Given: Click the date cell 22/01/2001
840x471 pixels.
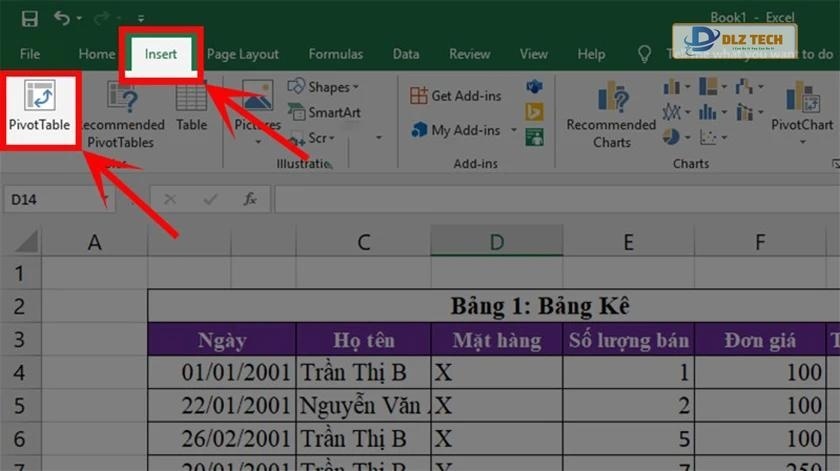Looking at the screenshot, I should tap(222, 405).
